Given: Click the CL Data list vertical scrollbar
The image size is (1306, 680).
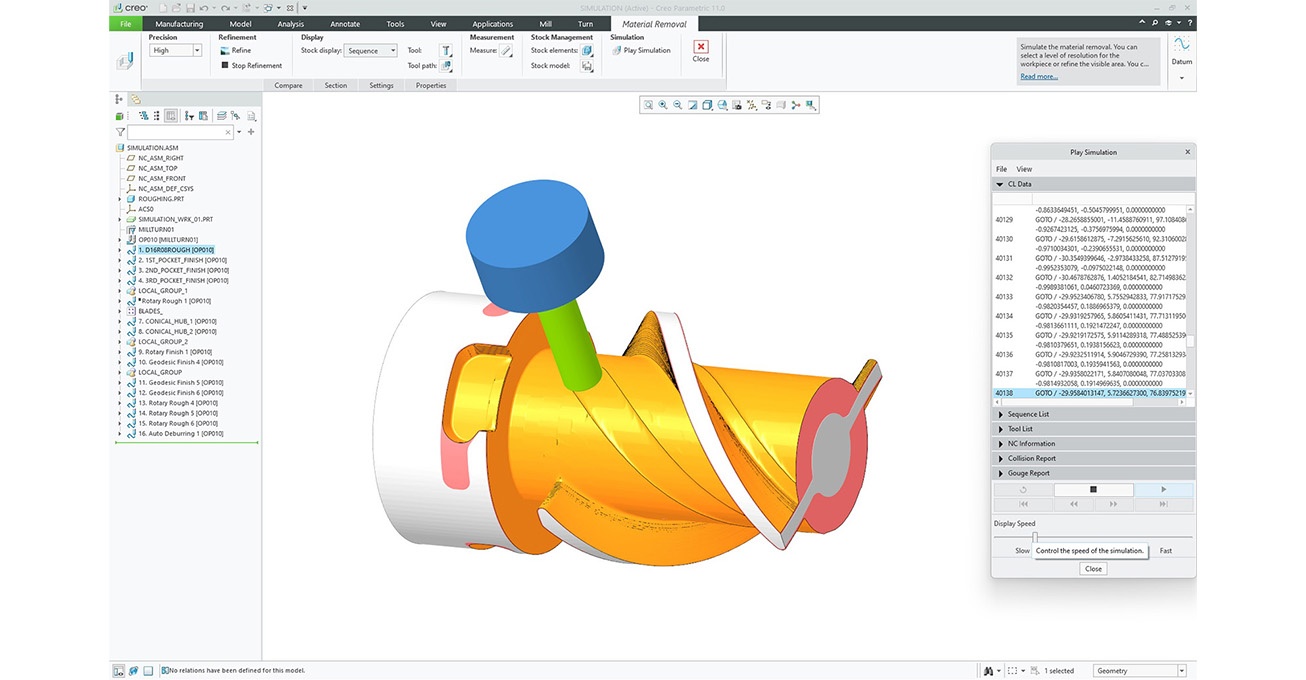Looking at the screenshot, I should click(1190, 300).
